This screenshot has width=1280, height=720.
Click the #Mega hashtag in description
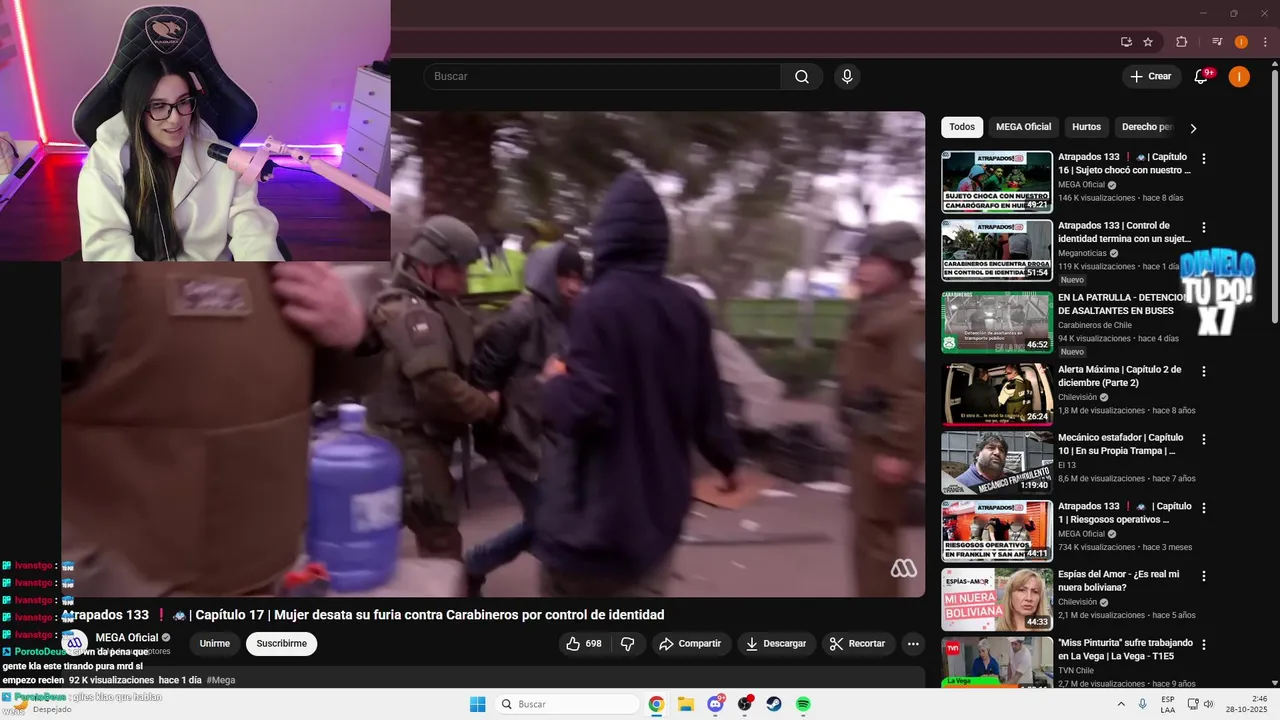(221, 680)
